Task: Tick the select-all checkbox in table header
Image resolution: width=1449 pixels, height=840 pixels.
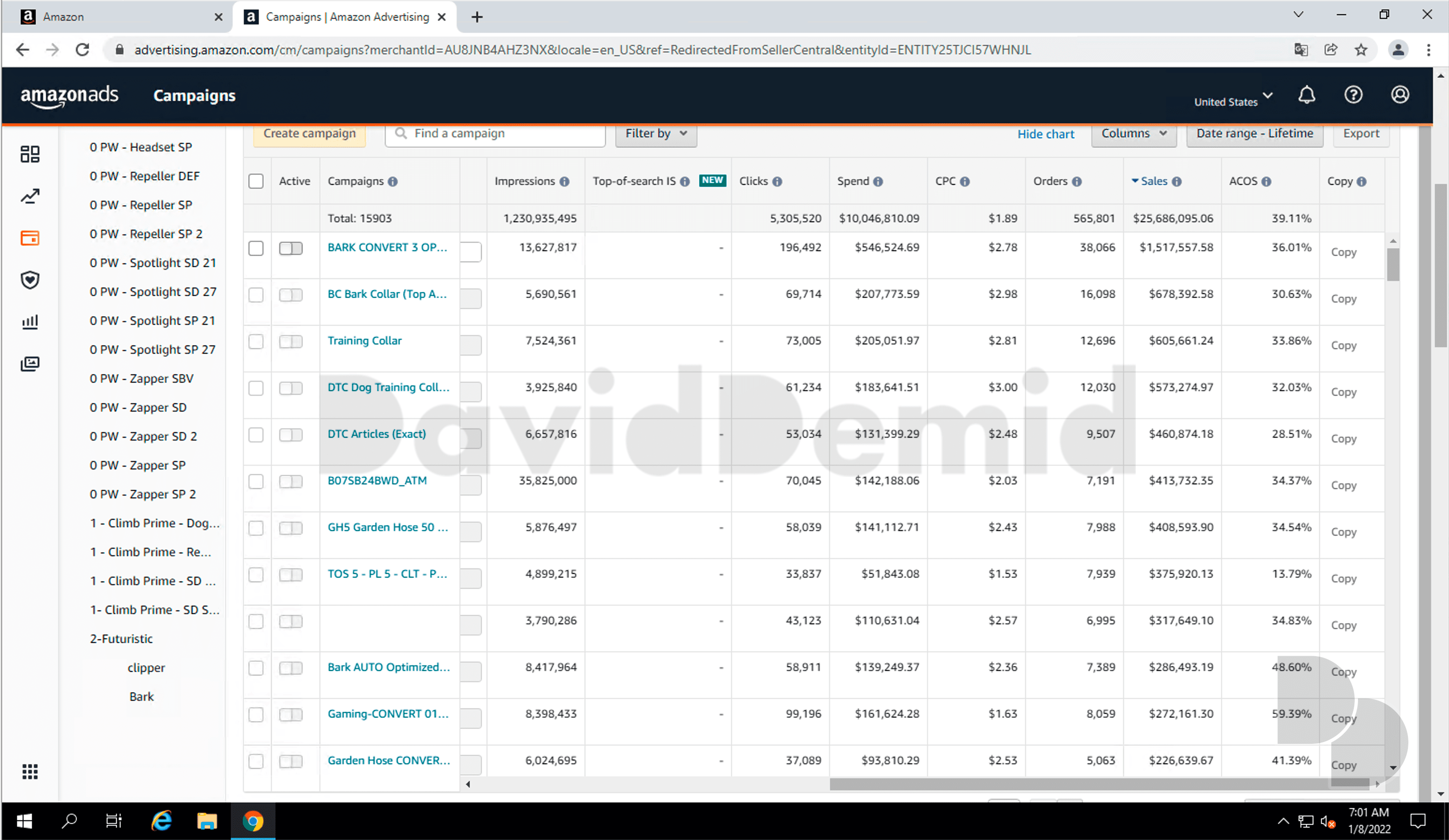Action: tap(256, 182)
